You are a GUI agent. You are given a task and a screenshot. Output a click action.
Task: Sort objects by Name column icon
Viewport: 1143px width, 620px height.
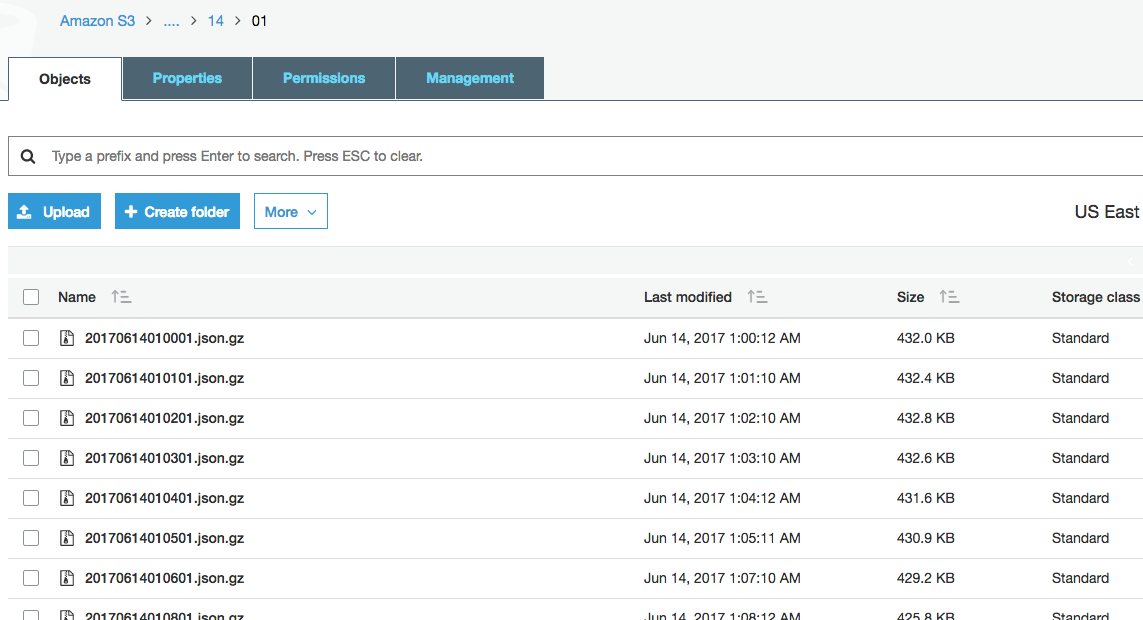(x=121, y=297)
